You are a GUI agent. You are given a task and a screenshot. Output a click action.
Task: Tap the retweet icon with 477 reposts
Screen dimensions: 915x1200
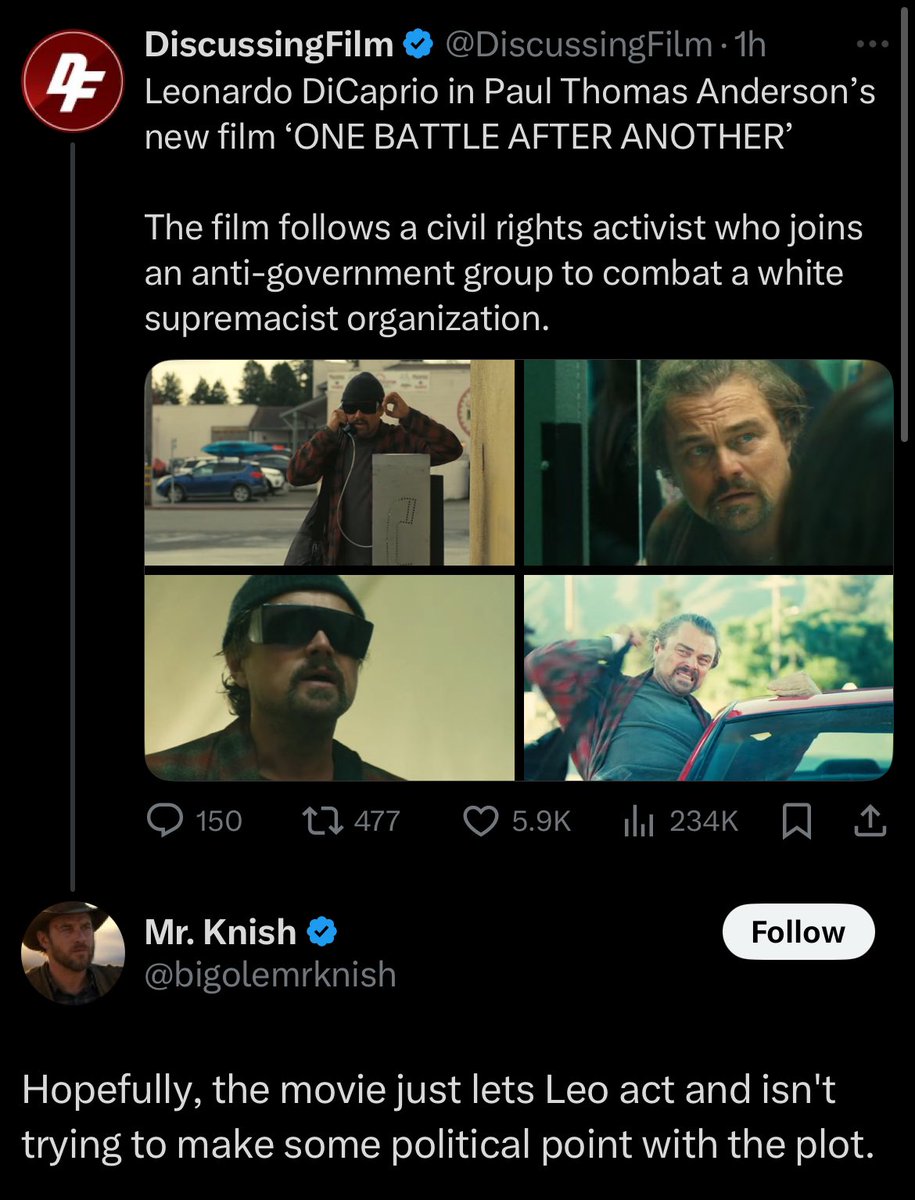(x=320, y=821)
